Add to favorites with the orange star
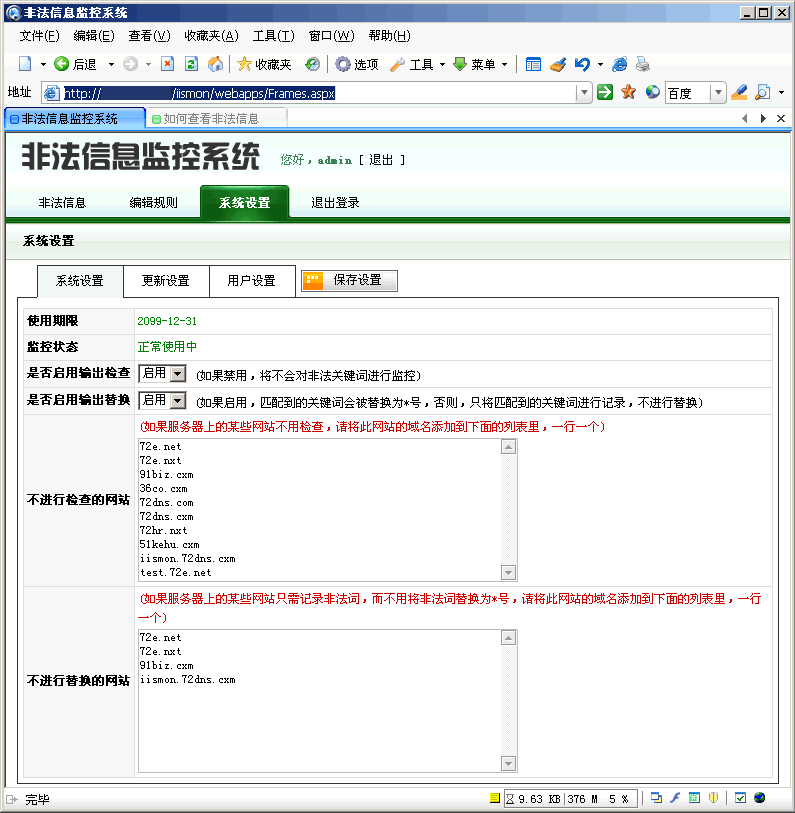 click(x=629, y=92)
